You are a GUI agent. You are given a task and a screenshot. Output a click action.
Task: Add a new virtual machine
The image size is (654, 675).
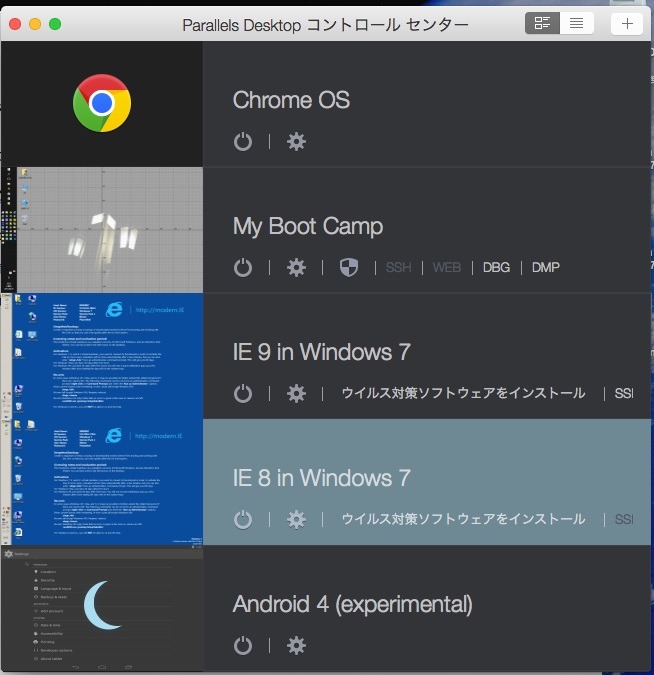pyautogui.click(x=627, y=23)
